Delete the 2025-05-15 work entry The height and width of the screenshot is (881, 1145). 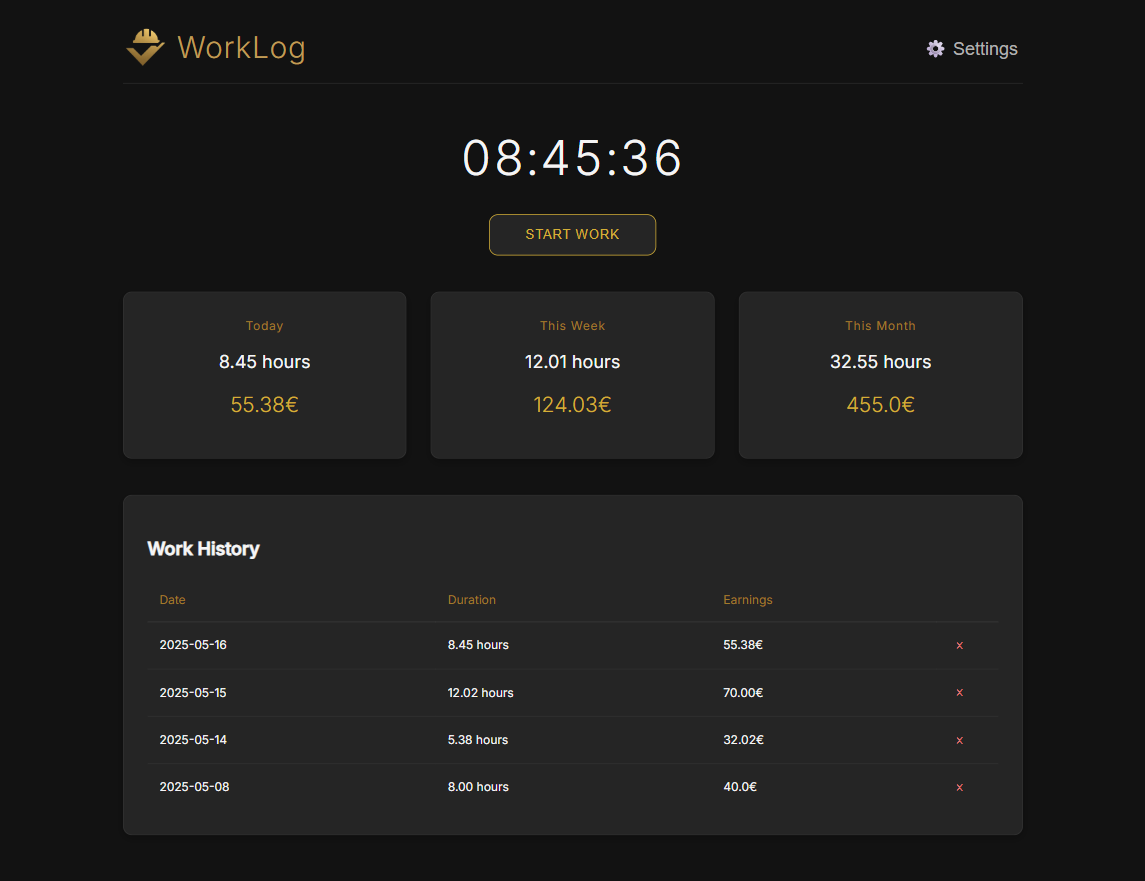[959, 692]
